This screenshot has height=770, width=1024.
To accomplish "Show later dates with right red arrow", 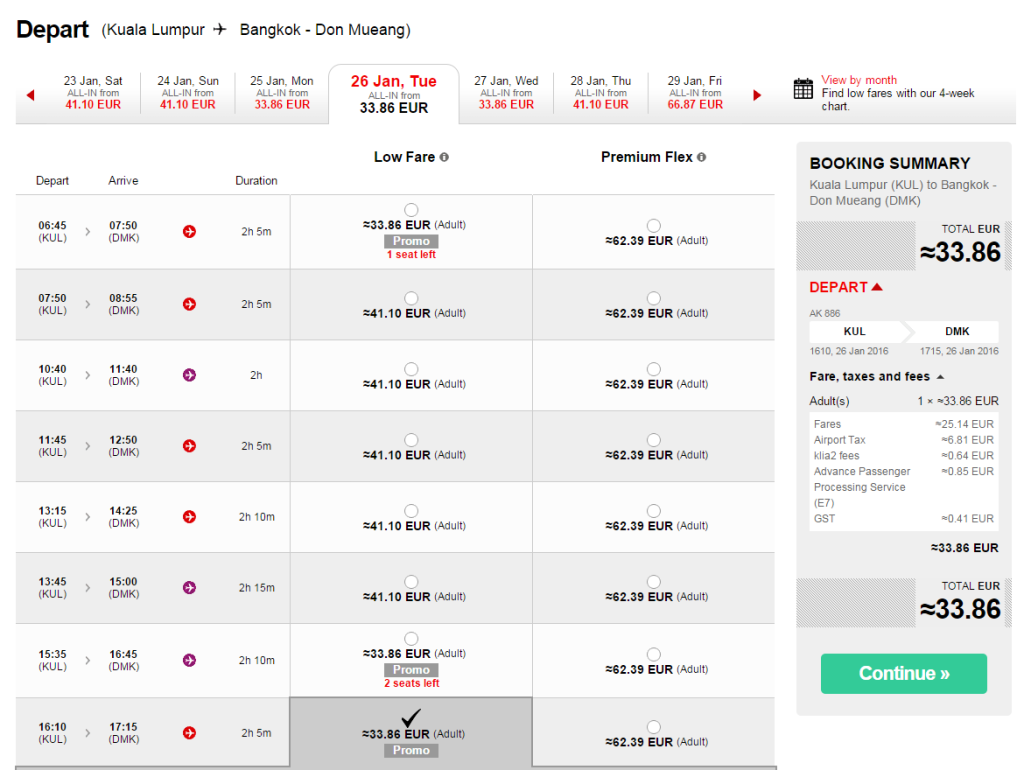I will point(757,95).
